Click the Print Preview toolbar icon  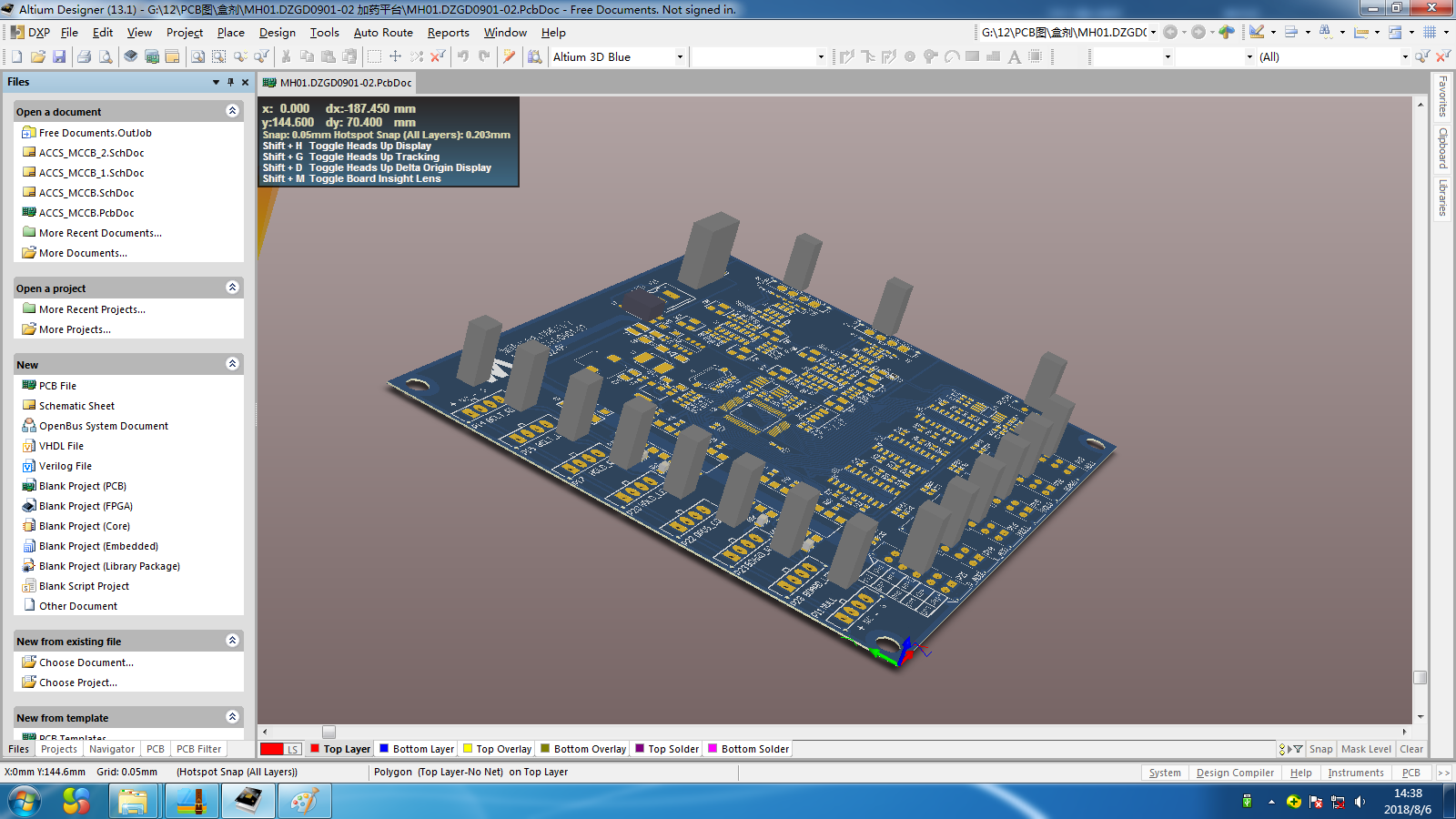coord(106,56)
